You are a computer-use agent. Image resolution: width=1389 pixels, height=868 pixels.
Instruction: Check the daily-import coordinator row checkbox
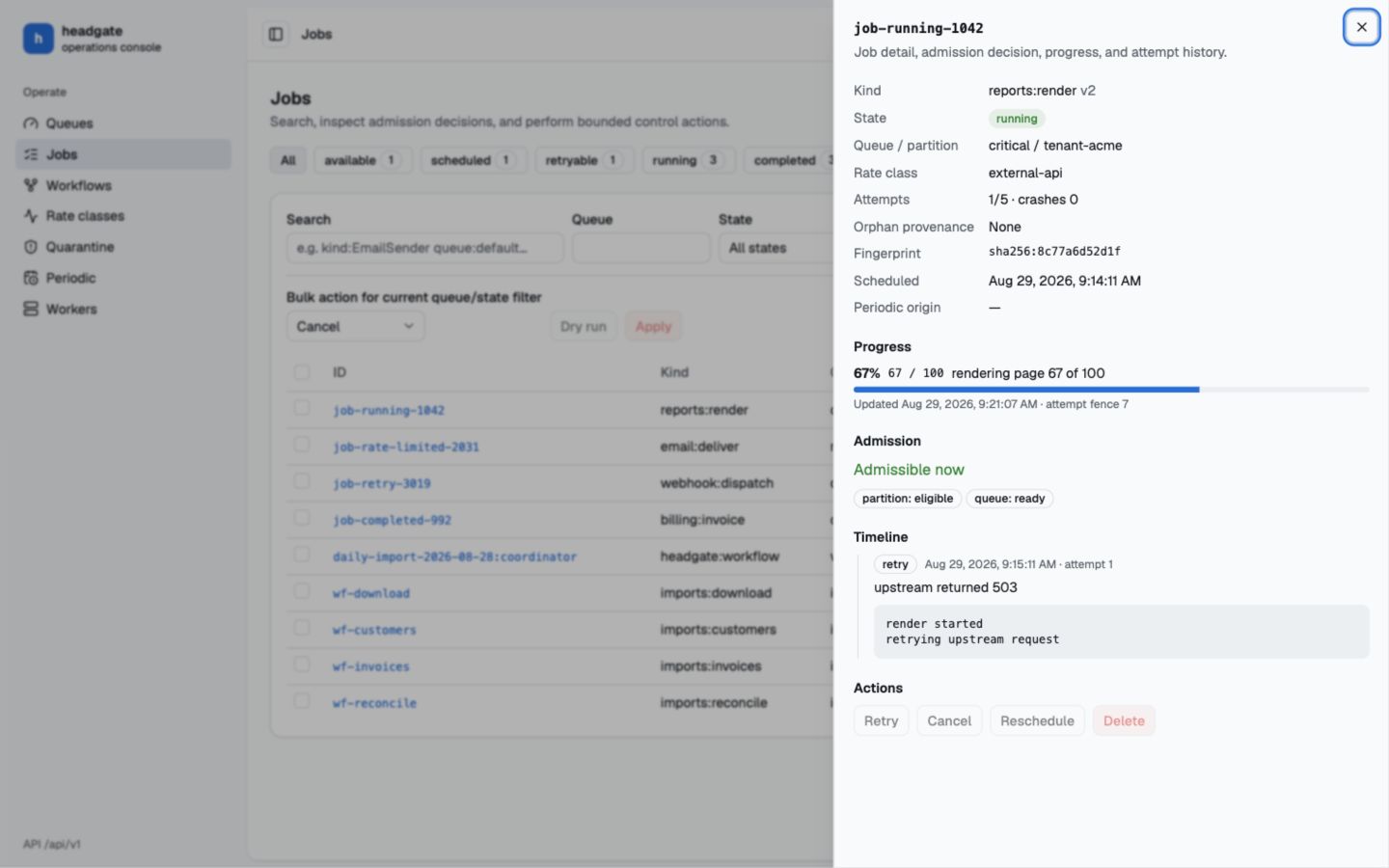click(x=302, y=555)
